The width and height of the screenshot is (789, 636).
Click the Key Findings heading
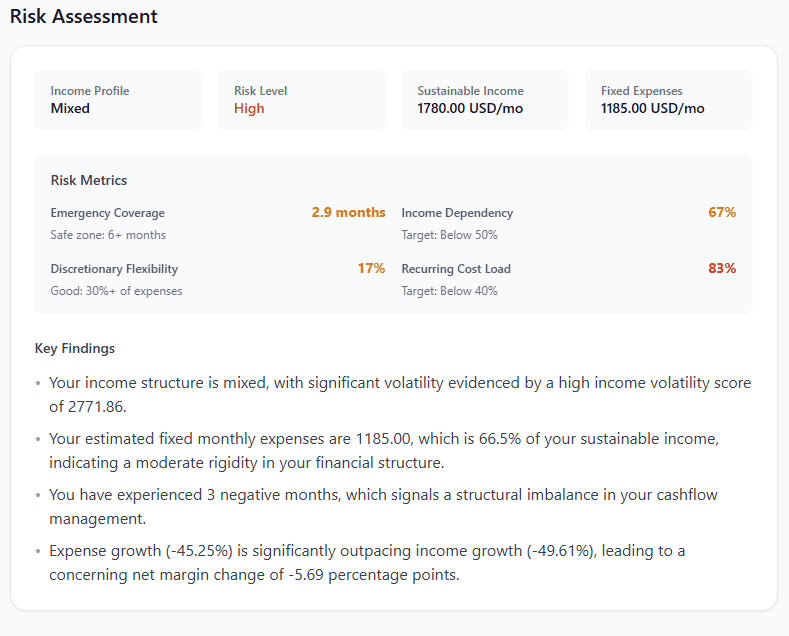[75, 349]
